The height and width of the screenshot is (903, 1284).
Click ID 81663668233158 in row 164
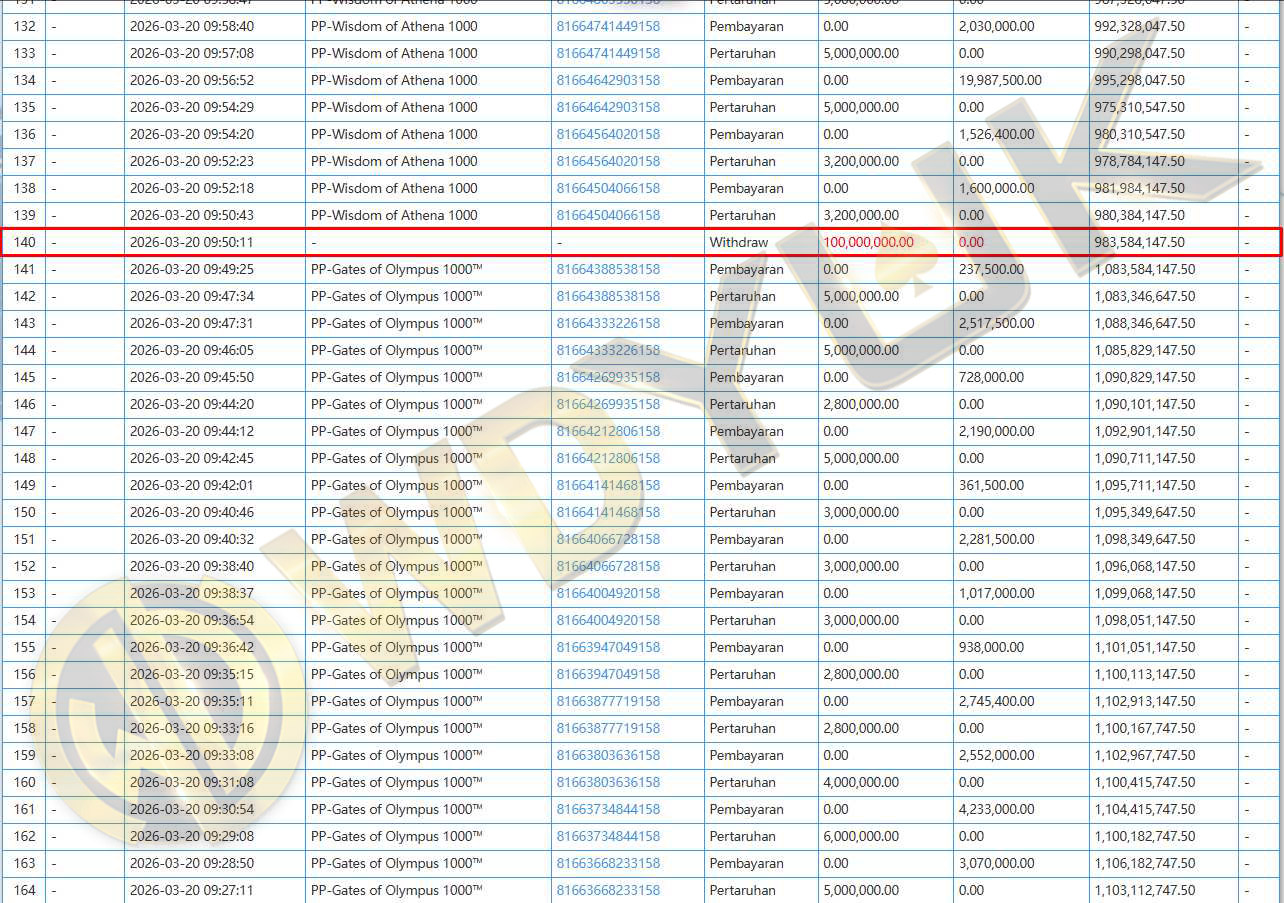pyautogui.click(x=608, y=890)
